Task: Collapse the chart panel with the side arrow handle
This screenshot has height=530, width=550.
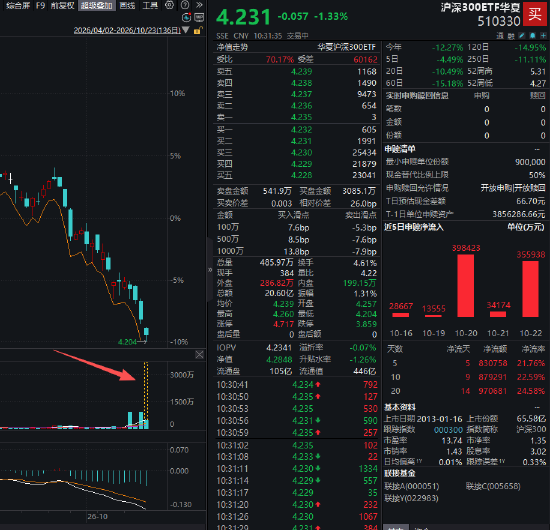Action: tap(210, 270)
